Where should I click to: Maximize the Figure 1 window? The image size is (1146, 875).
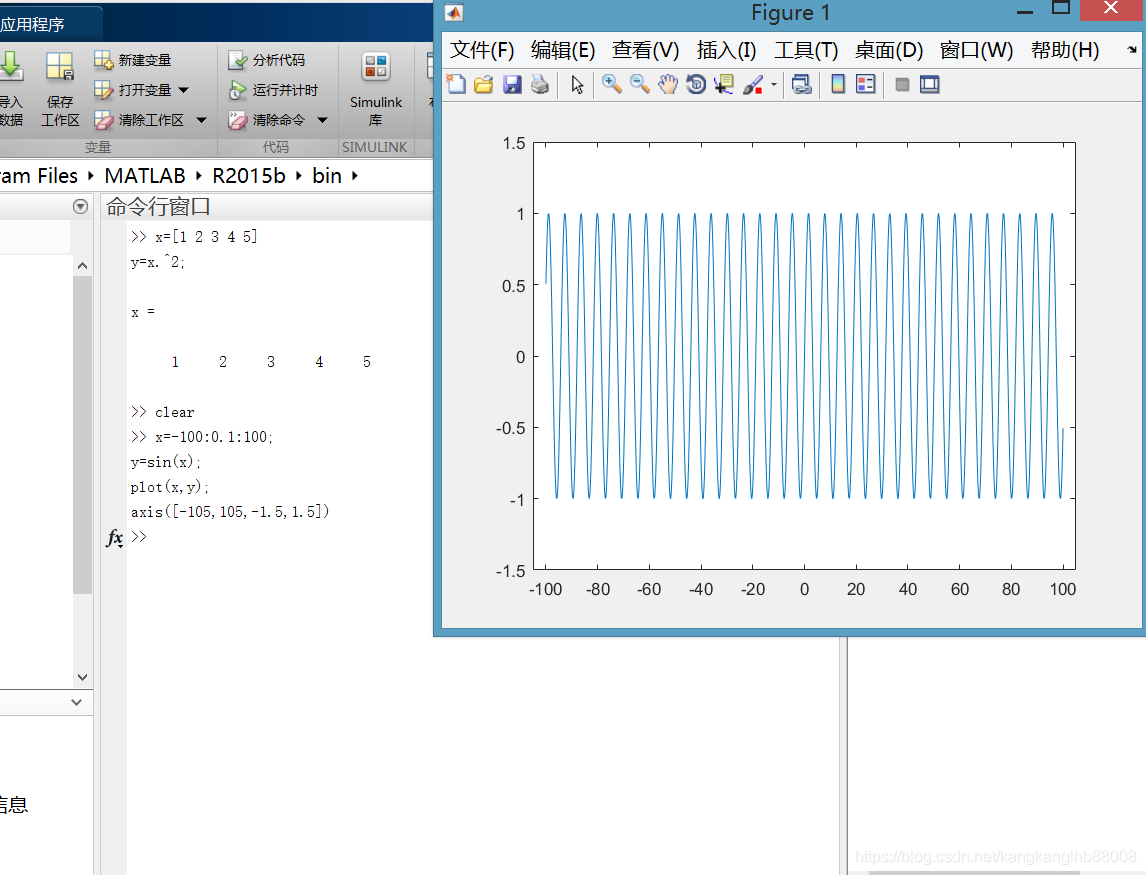[x=1060, y=9]
